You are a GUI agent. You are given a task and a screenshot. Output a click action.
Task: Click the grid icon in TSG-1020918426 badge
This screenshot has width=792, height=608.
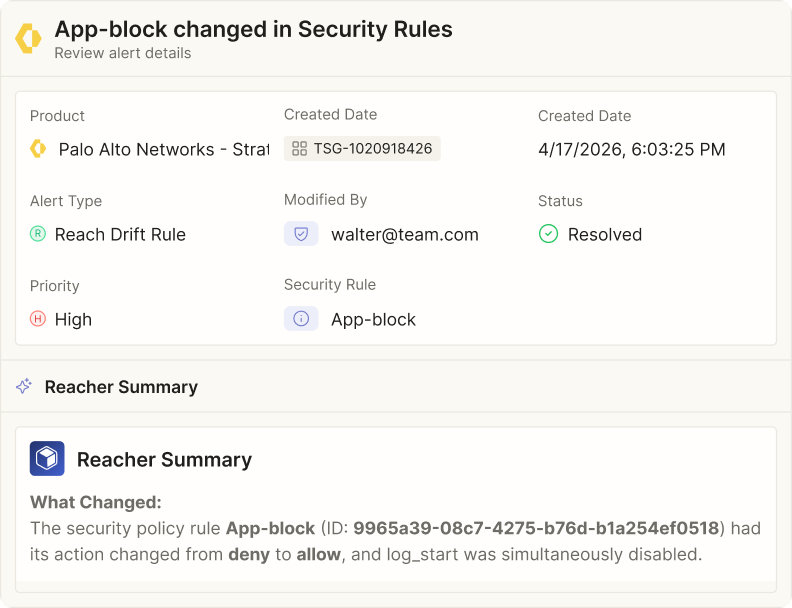pyautogui.click(x=300, y=148)
